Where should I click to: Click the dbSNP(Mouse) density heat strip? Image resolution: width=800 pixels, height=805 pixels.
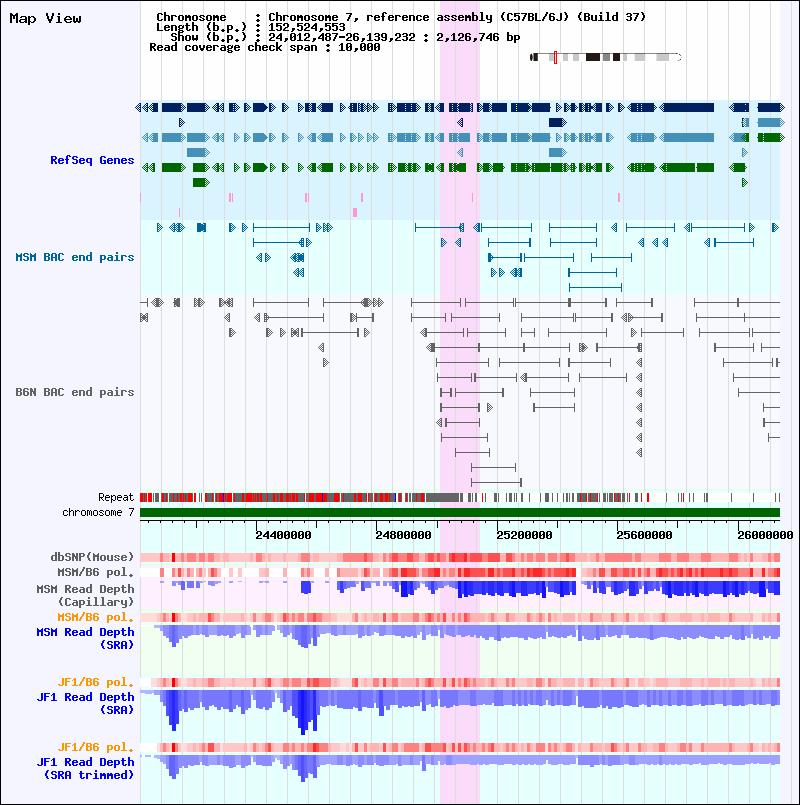coord(460,558)
